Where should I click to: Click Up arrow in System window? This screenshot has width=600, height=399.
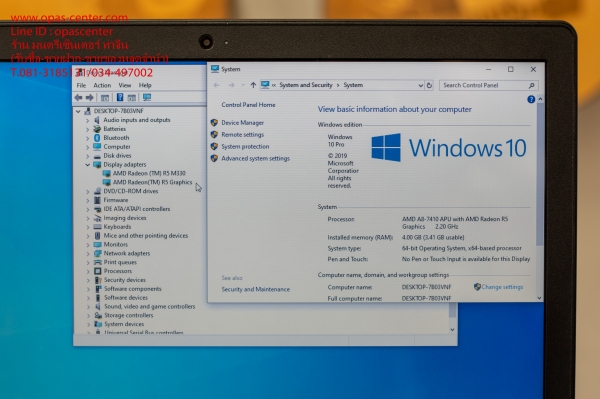[x=253, y=85]
